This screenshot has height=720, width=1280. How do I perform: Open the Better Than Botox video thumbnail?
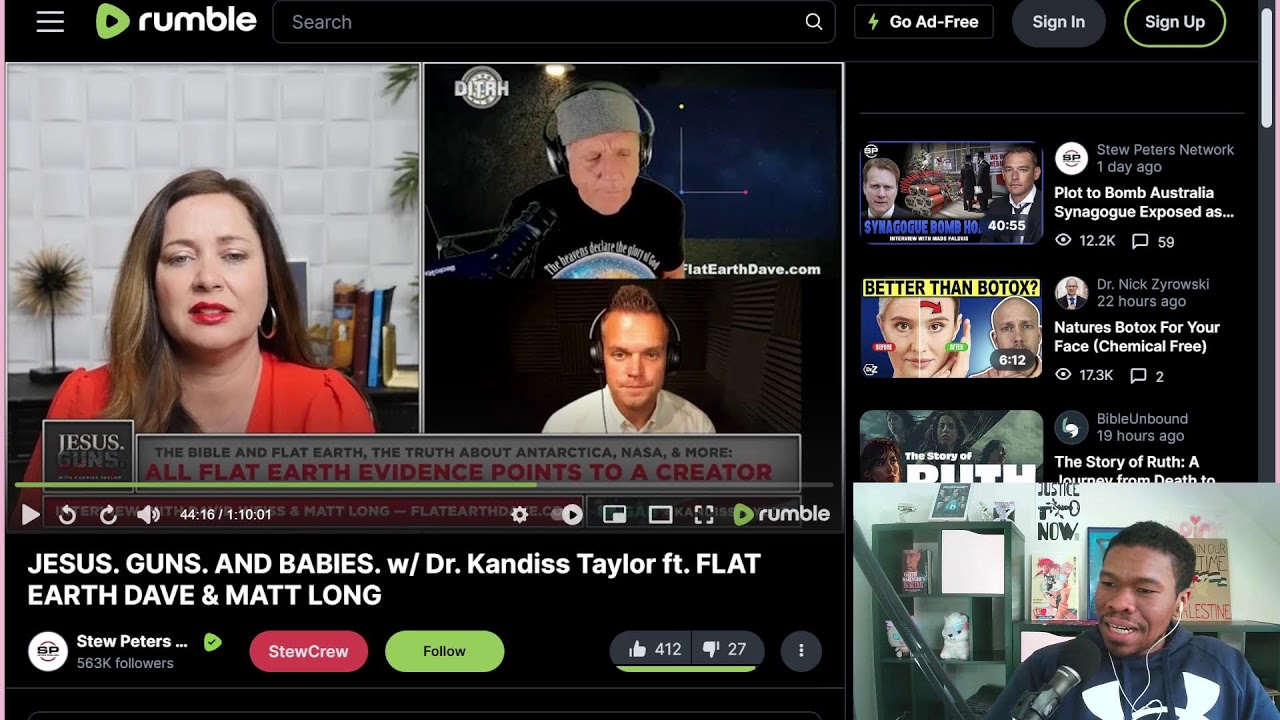[951, 328]
